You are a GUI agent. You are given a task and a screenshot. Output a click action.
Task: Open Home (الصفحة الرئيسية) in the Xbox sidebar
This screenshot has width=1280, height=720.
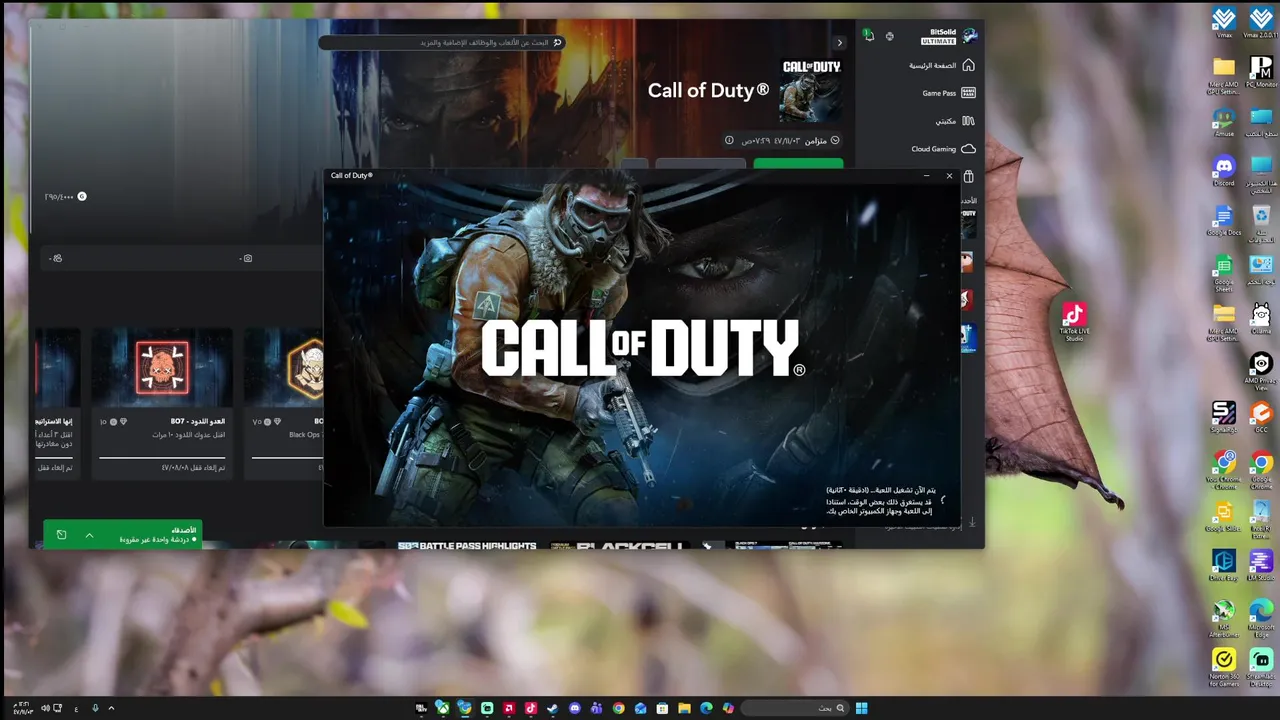click(x=941, y=65)
